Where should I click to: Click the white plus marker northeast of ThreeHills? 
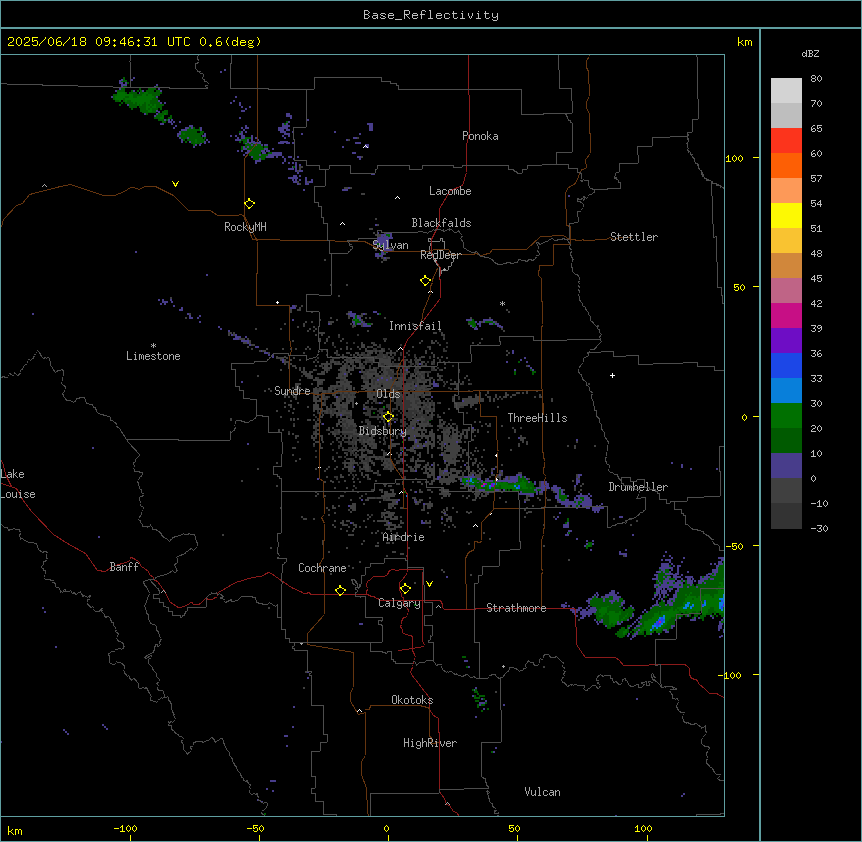(x=612, y=375)
